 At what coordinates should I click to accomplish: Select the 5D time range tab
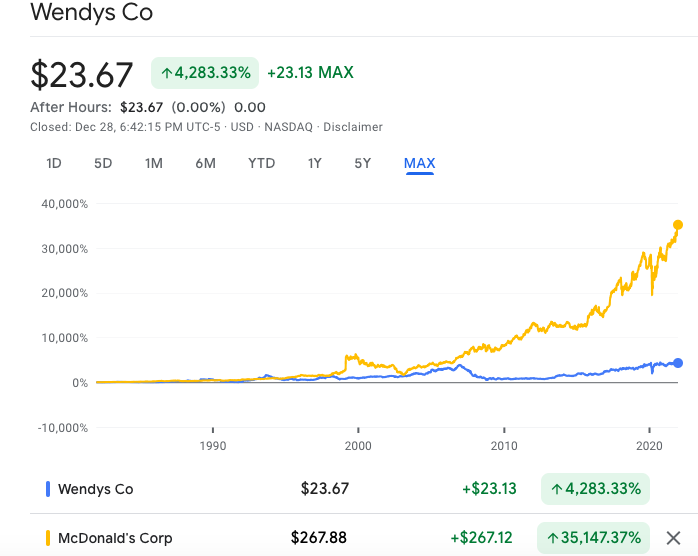103,163
